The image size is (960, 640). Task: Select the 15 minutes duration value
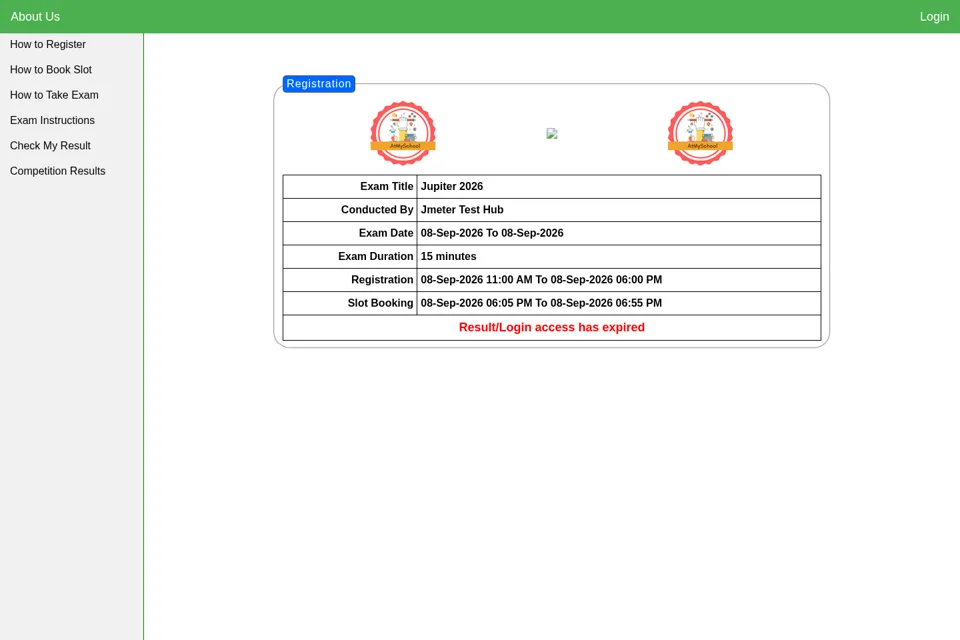(448, 256)
